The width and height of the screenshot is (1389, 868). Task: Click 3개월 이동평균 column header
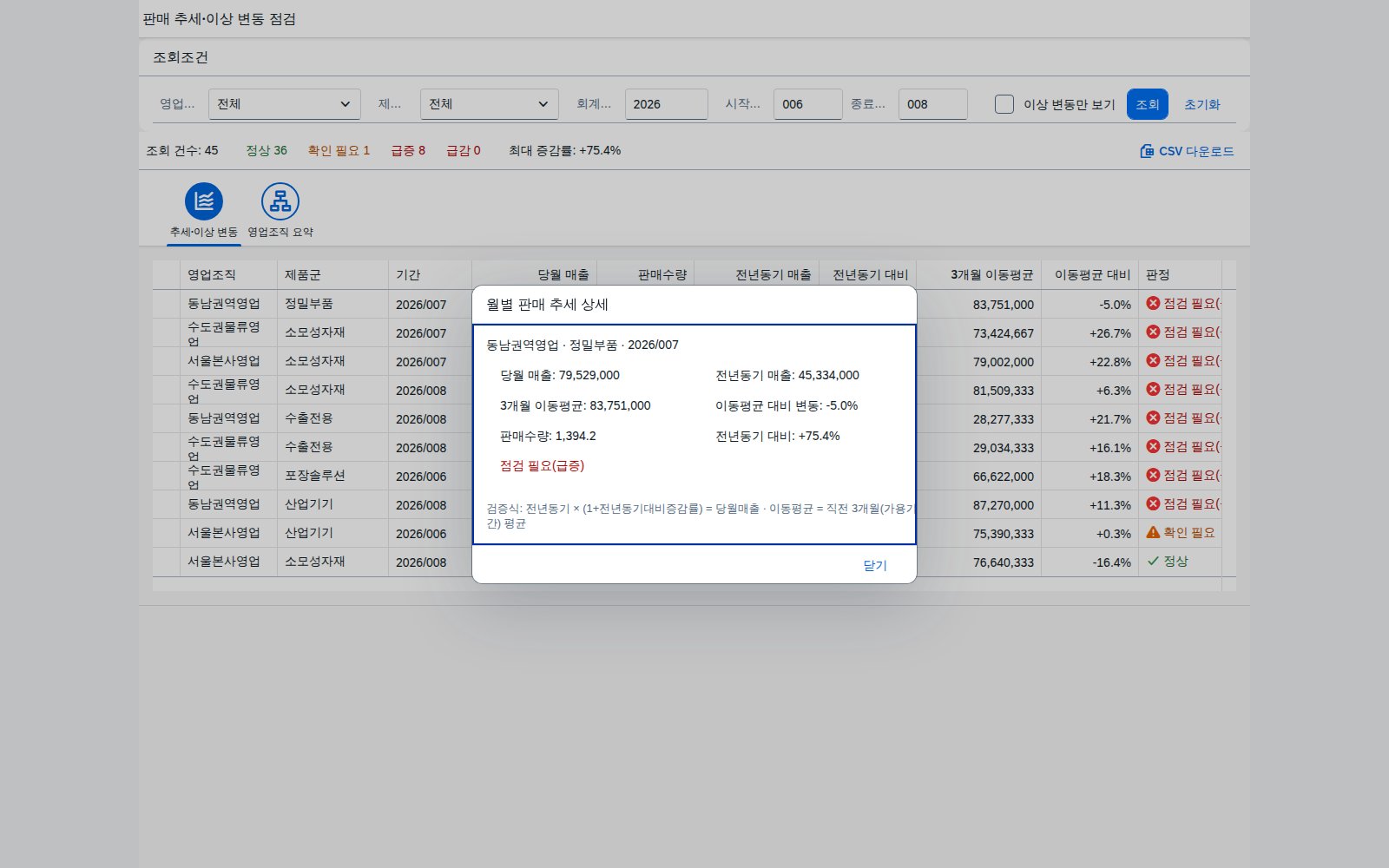click(x=979, y=275)
